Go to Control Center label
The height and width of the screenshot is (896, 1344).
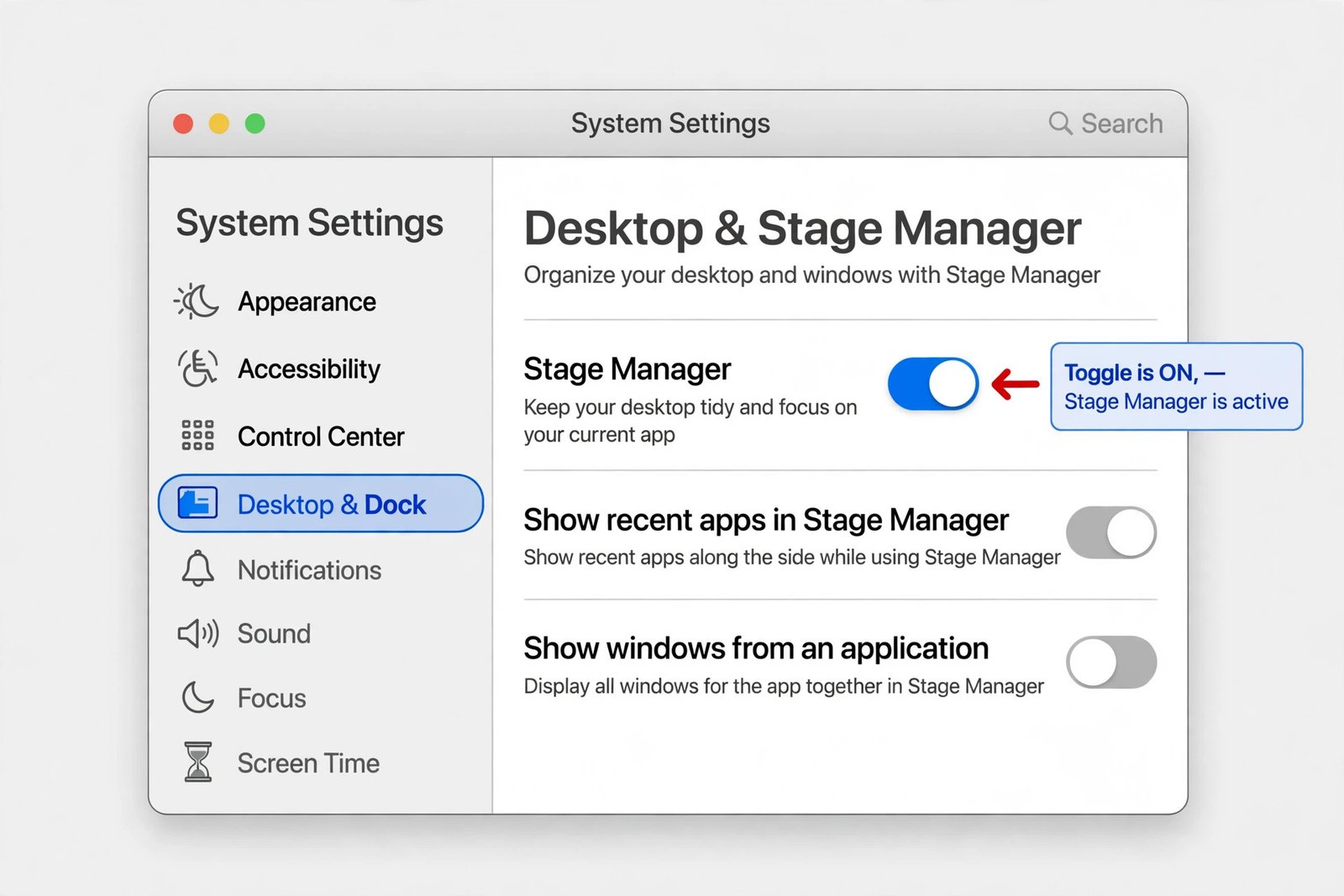point(321,437)
